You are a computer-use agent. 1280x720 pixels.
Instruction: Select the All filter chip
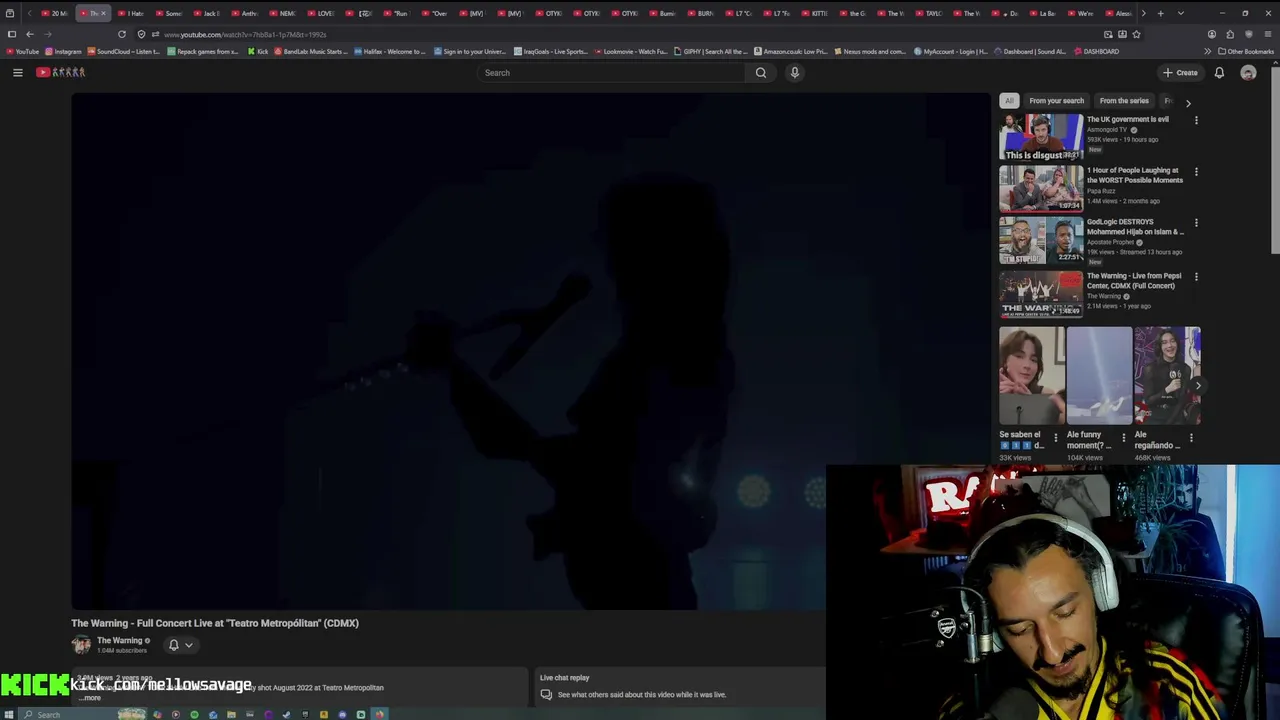tap(1009, 101)
